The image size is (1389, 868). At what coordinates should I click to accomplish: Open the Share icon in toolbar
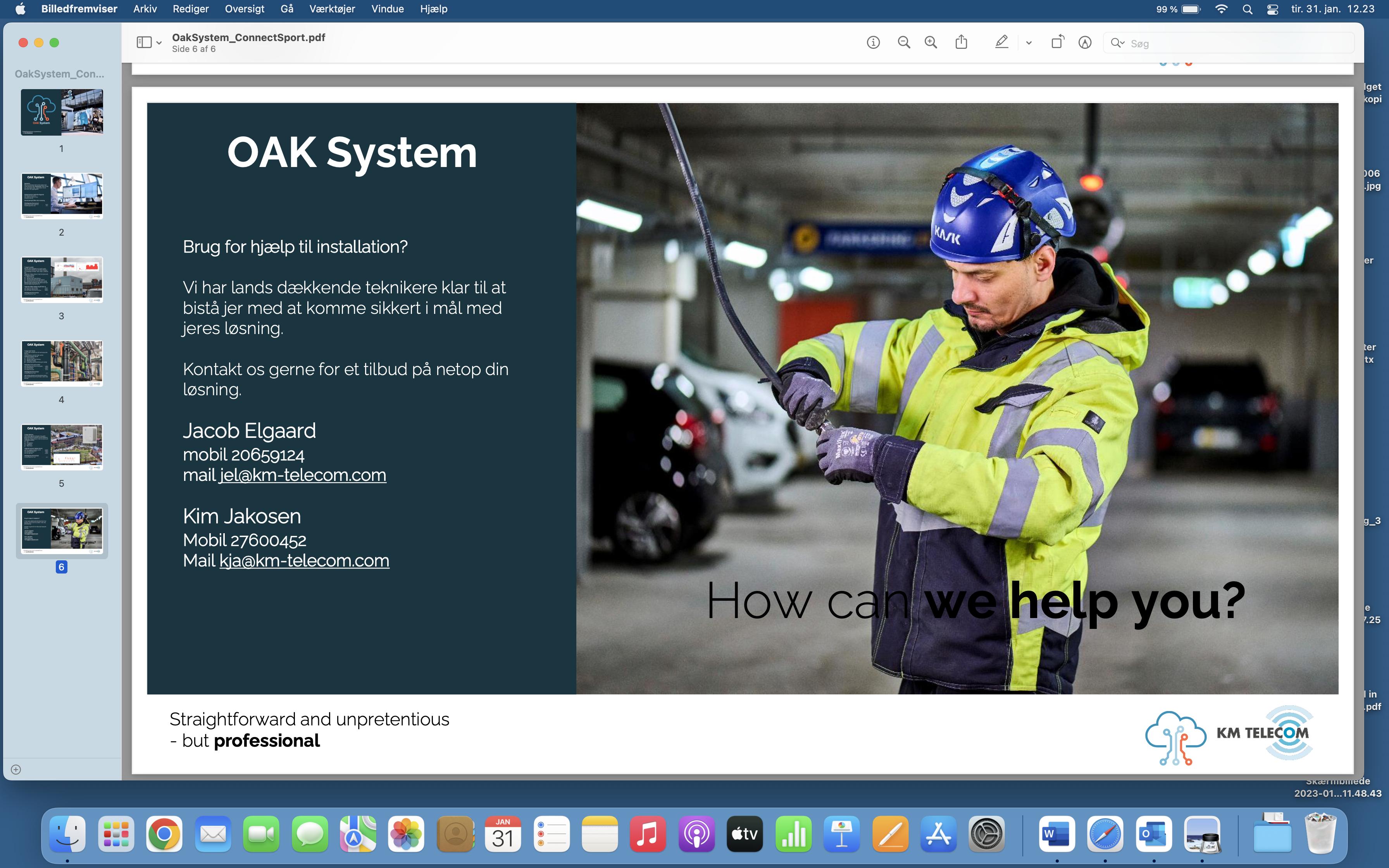coord(962,43)
